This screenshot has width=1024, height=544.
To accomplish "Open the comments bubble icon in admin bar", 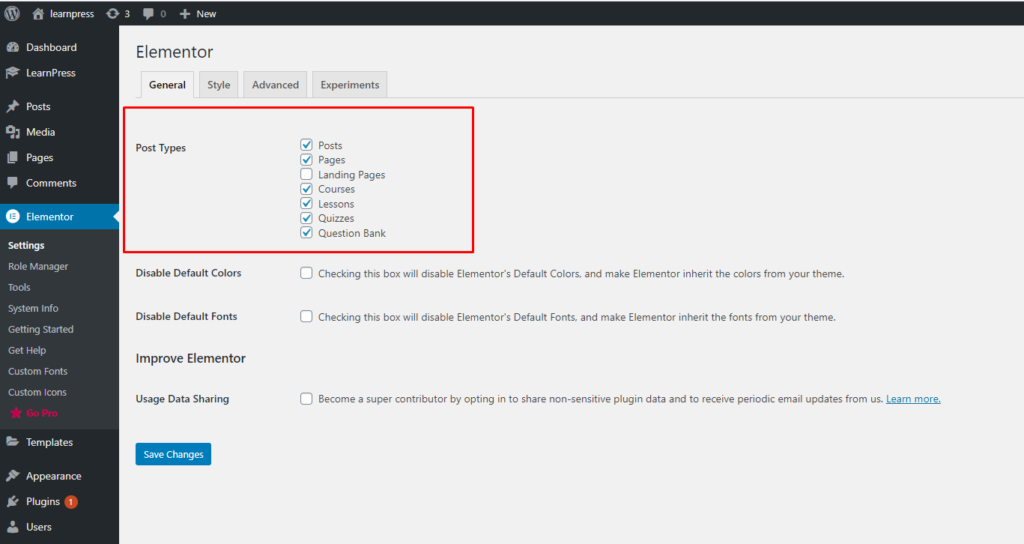I will [149, 14].
